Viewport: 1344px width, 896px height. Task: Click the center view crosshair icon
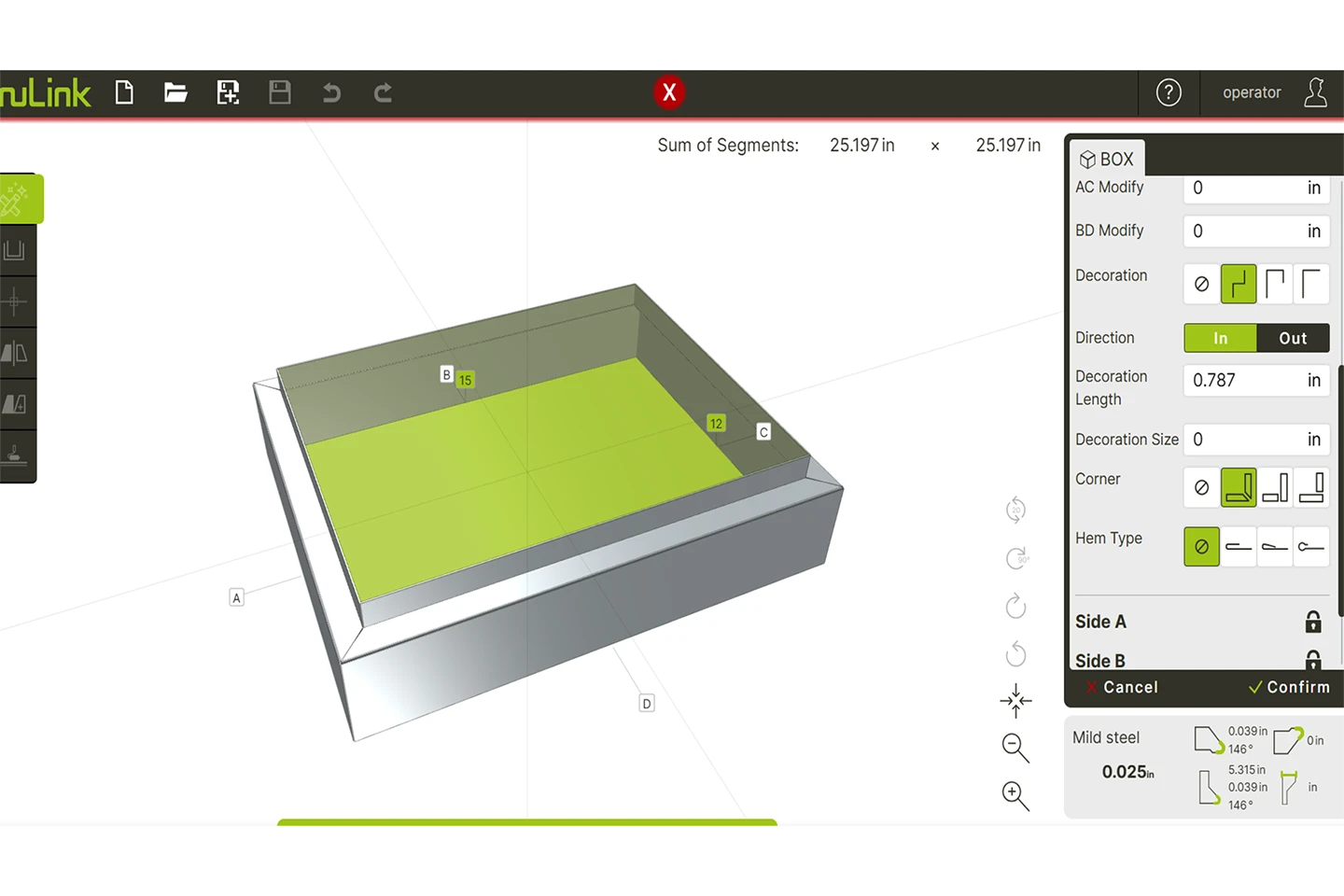coord(1015,700)
